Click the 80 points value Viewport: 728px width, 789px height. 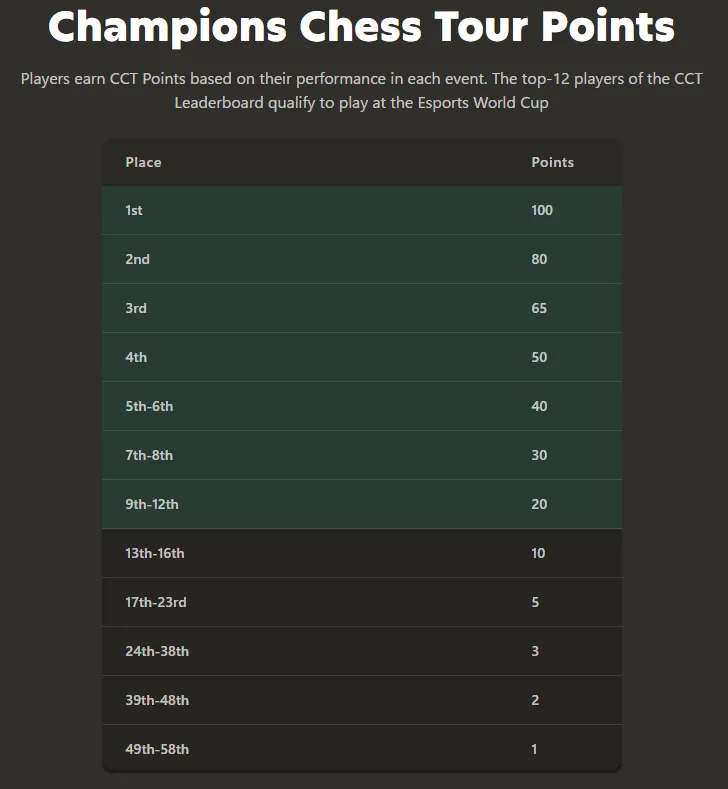(539, 259)
